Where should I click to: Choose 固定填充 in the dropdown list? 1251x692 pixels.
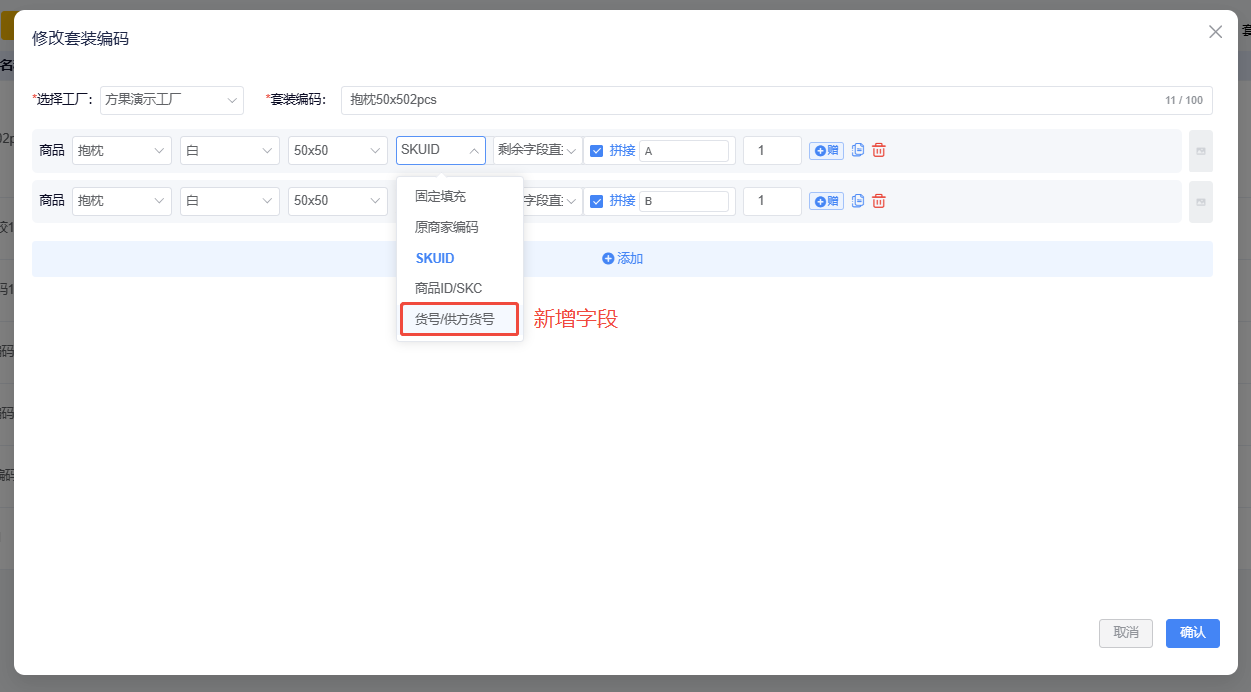pyautogui.click(x=441, y=197)
